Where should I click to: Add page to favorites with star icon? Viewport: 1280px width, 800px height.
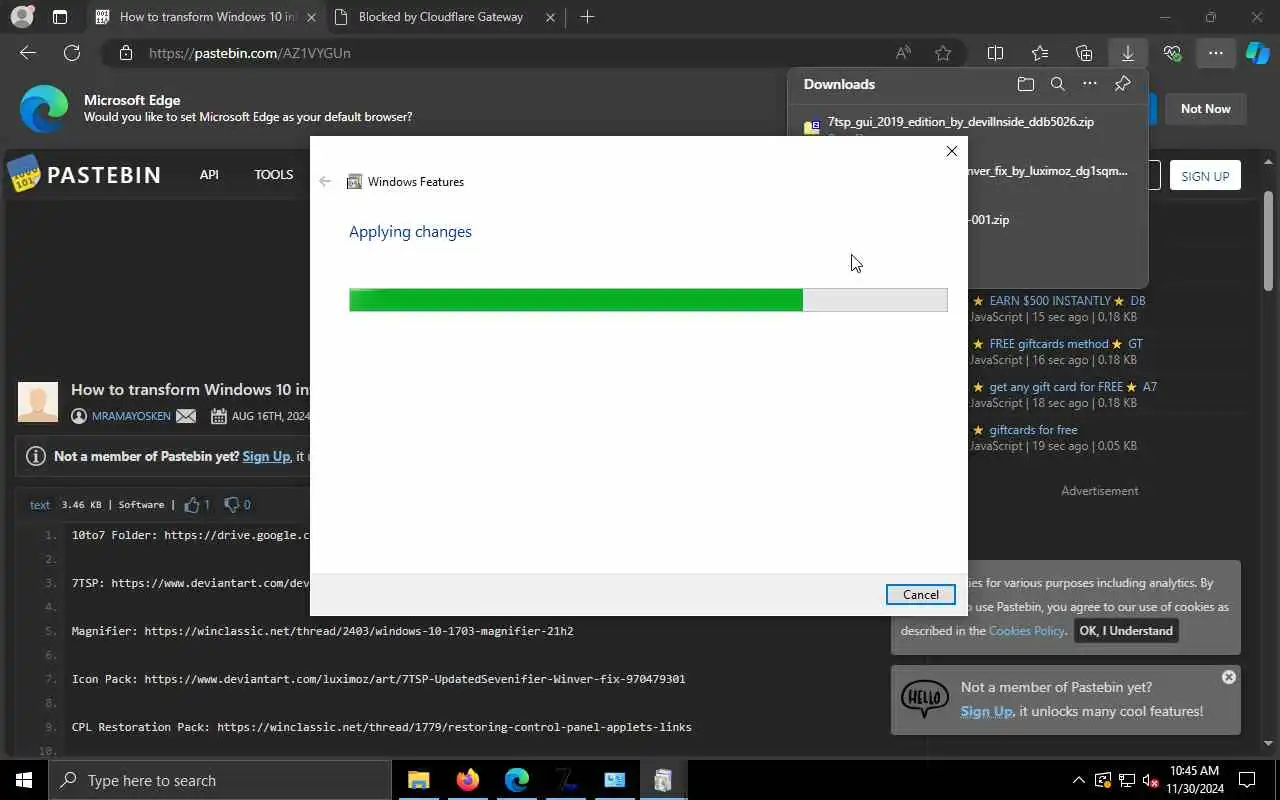(x=943, y=53)
